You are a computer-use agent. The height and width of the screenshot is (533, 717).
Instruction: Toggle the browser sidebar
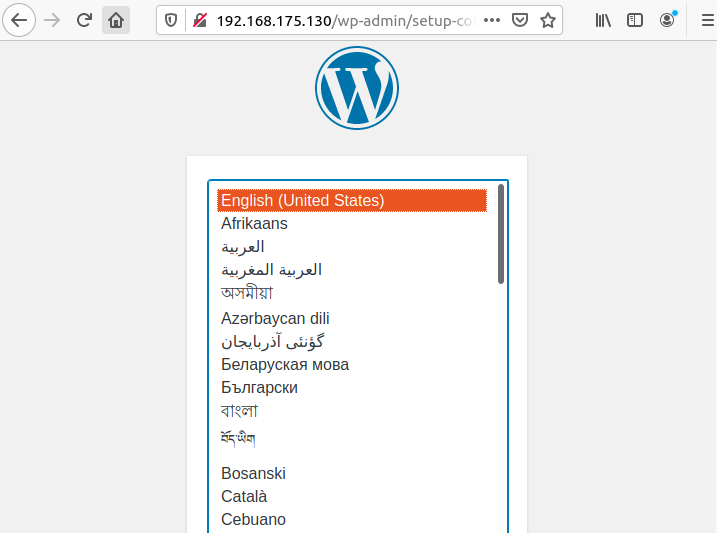point(635,20)
